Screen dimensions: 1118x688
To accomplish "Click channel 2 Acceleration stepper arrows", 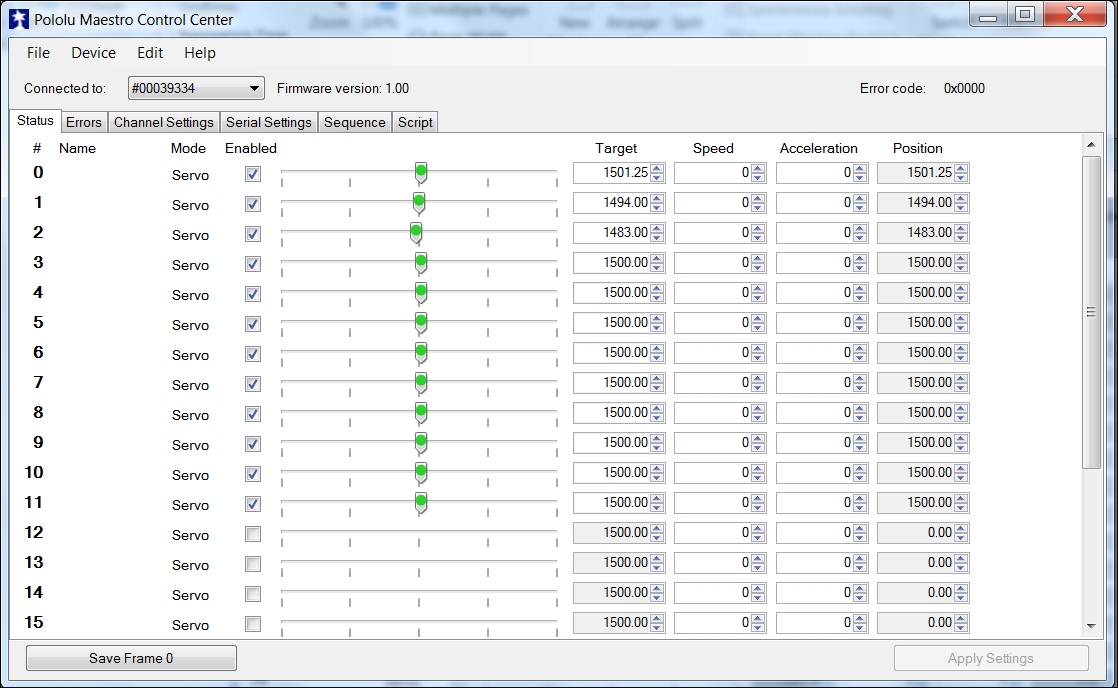I will coord(860,232).
